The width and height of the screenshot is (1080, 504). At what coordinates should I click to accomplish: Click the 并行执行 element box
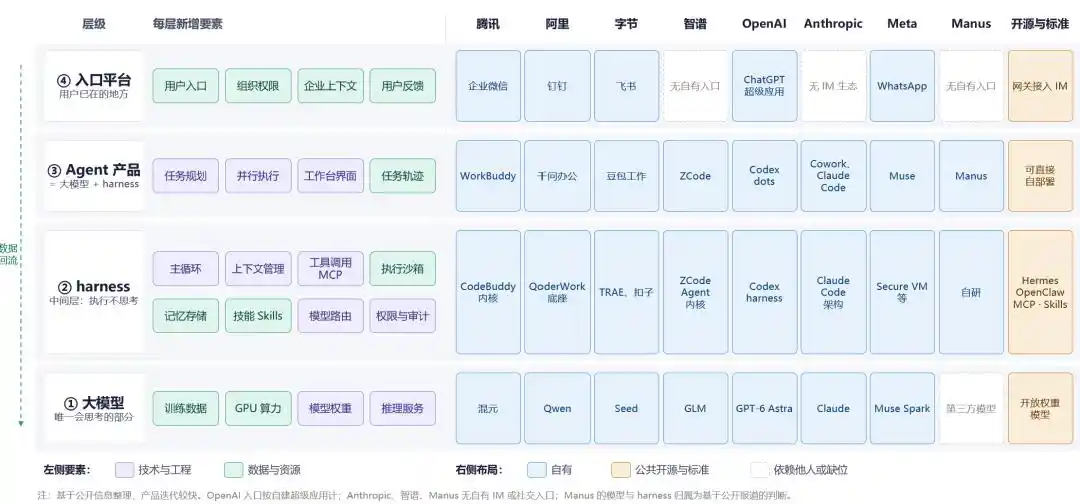[258, 176]
